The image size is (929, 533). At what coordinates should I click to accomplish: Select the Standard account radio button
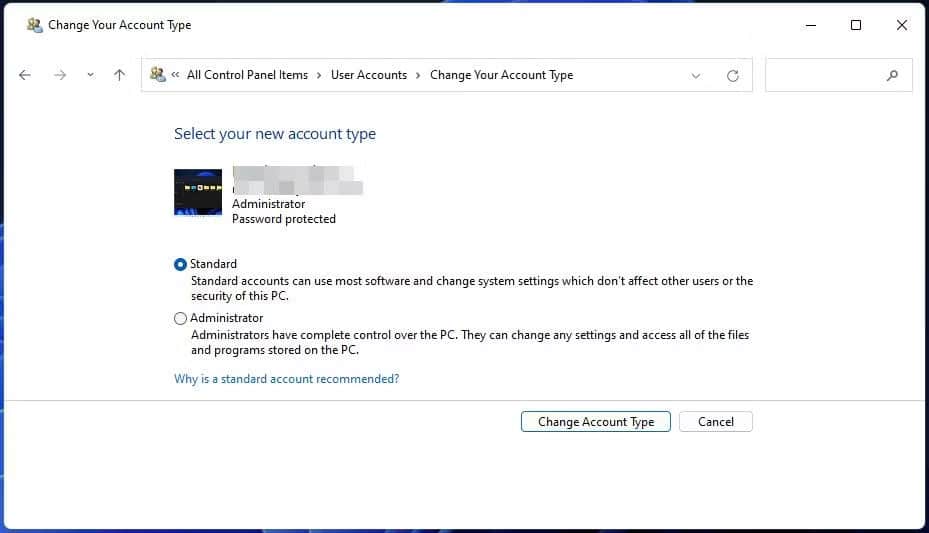pos(180,264)
